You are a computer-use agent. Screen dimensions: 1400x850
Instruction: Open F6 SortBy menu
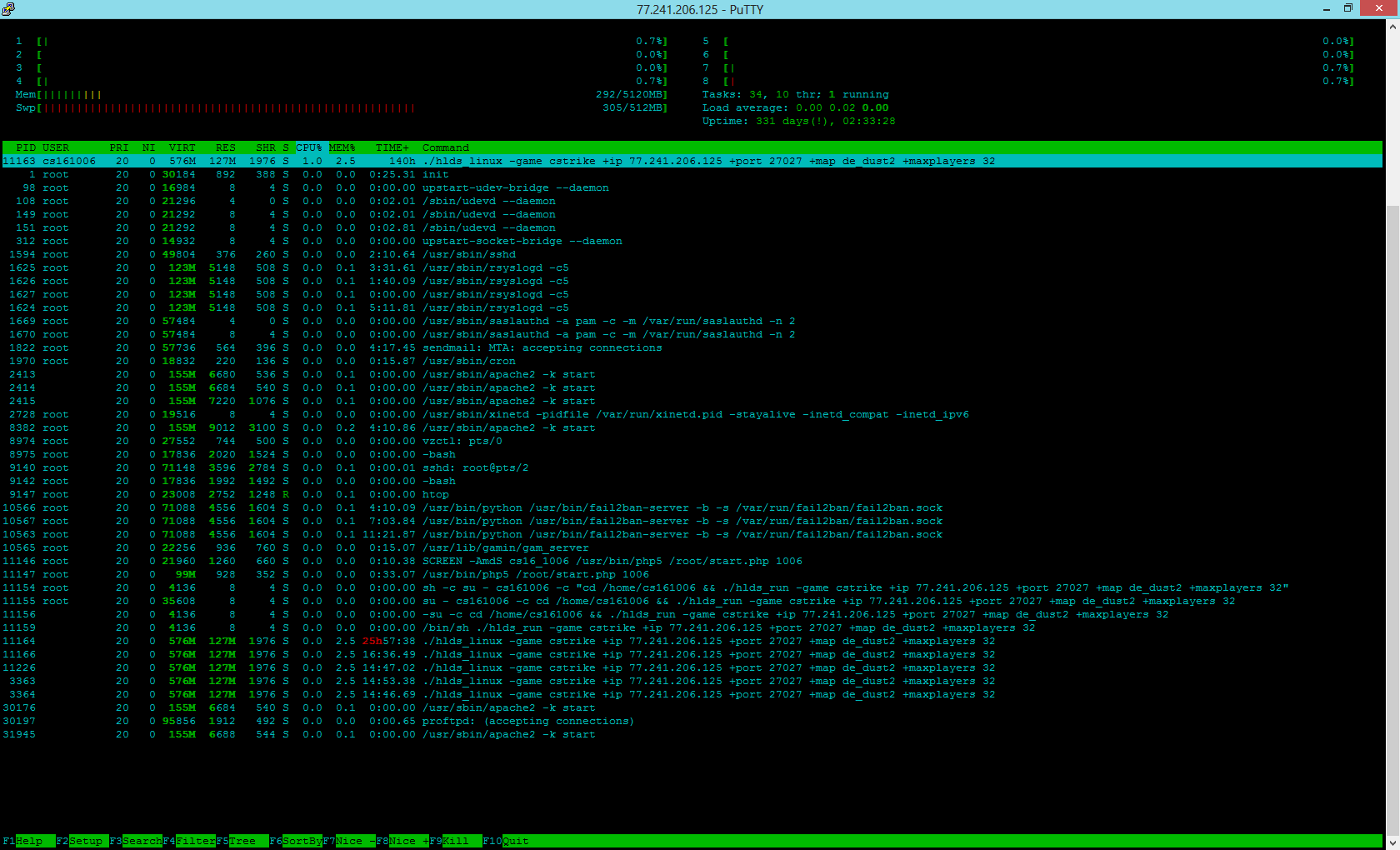(x=295, y=841)
